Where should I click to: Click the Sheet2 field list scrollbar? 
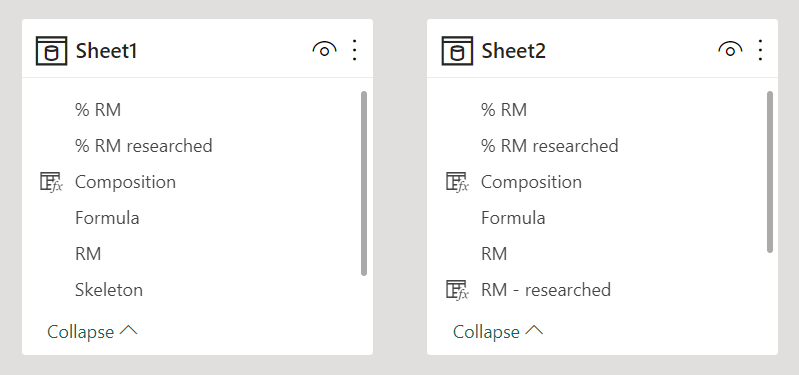(769, 172)
